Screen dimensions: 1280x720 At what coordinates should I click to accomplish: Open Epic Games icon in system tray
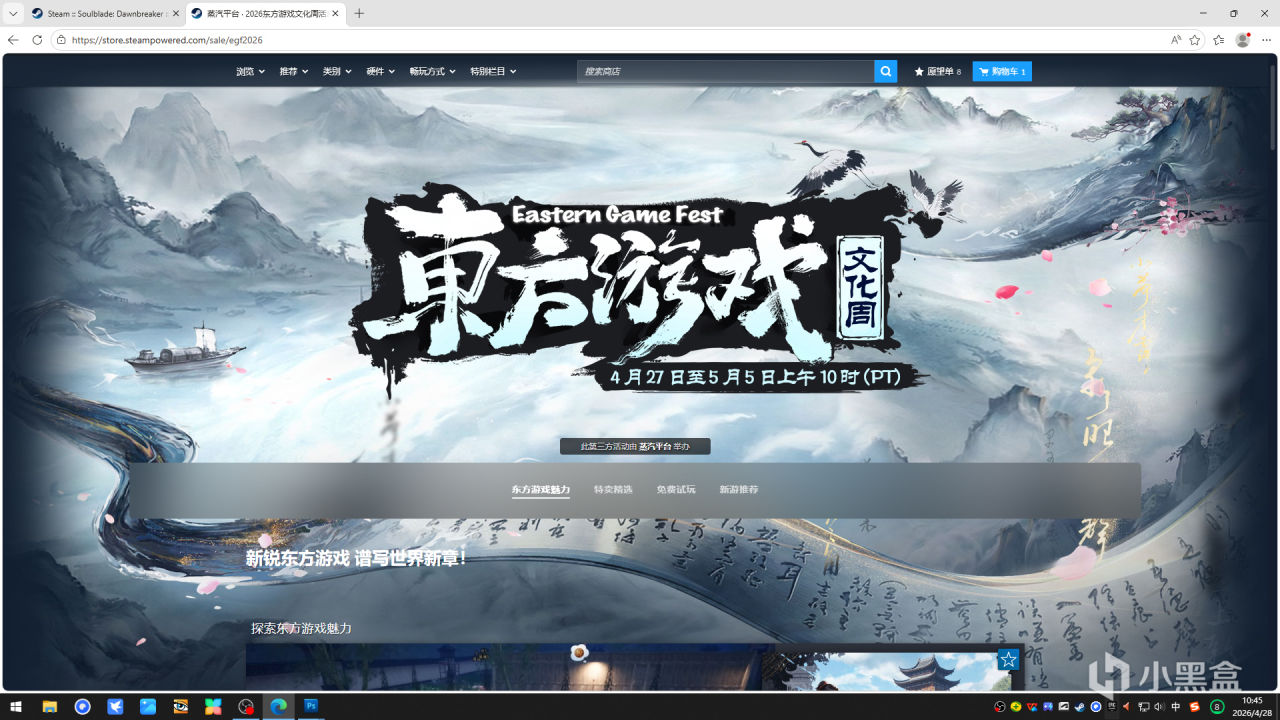pos(1112,707)
